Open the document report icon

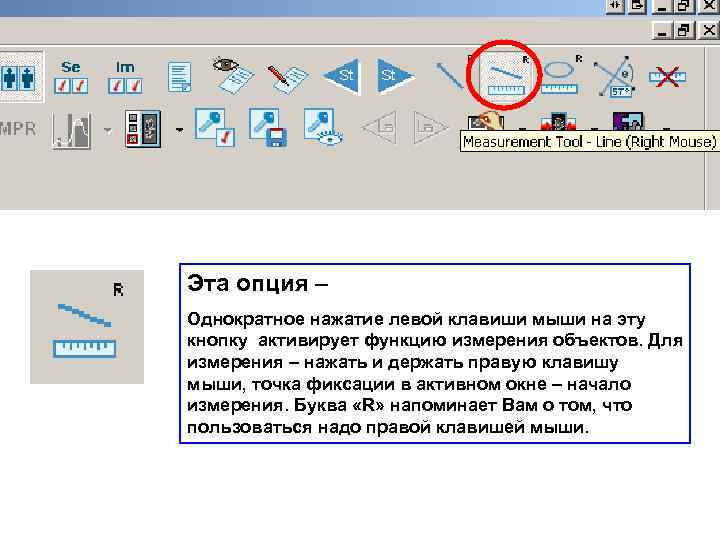point(180,77)
